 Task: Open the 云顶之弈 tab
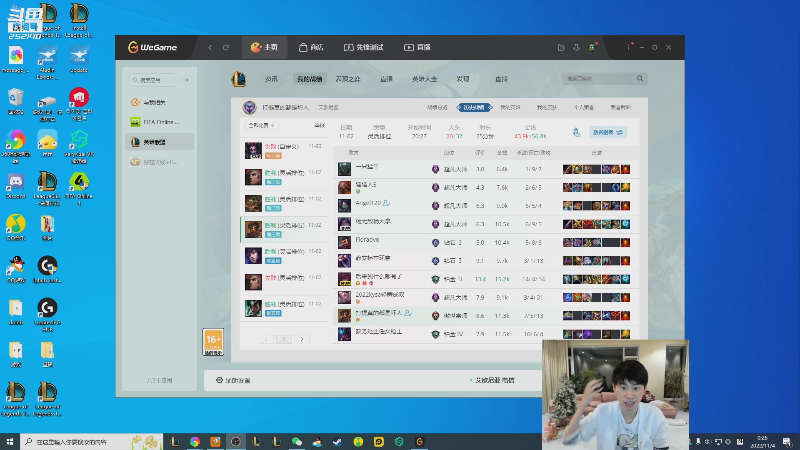(348, 79)
